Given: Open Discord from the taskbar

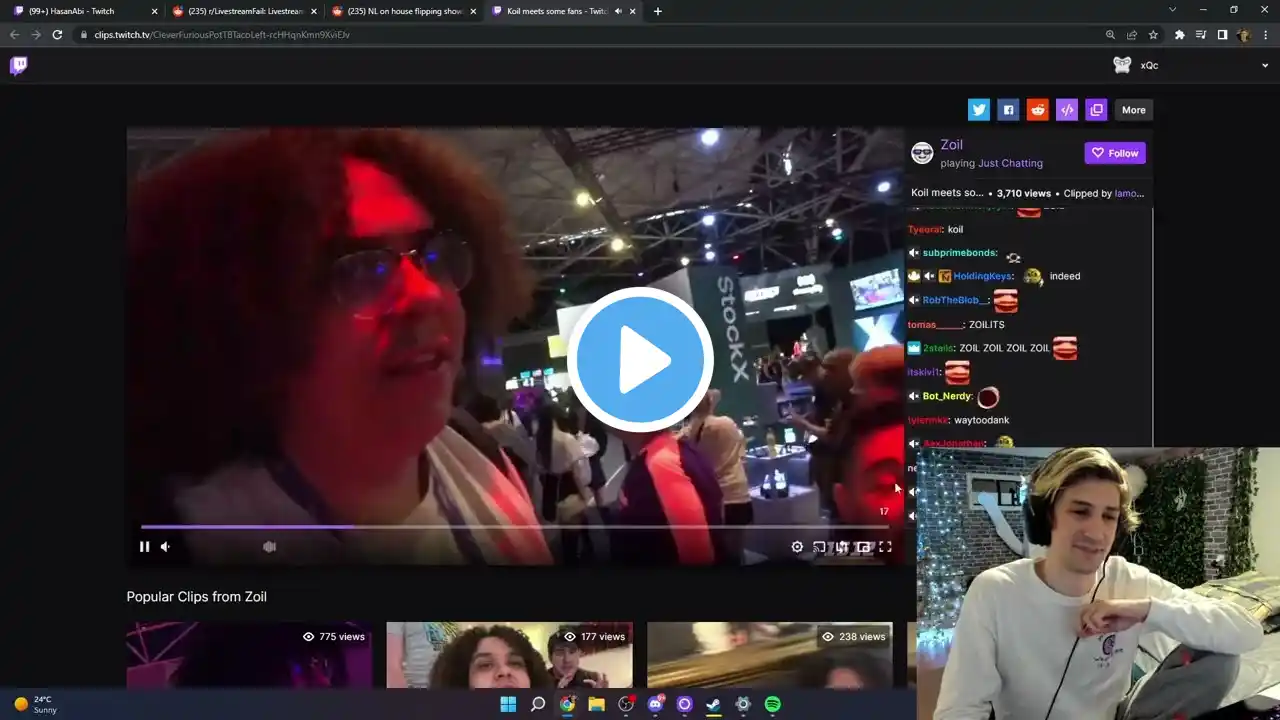Looking at the screenshot, I should 656,704.
